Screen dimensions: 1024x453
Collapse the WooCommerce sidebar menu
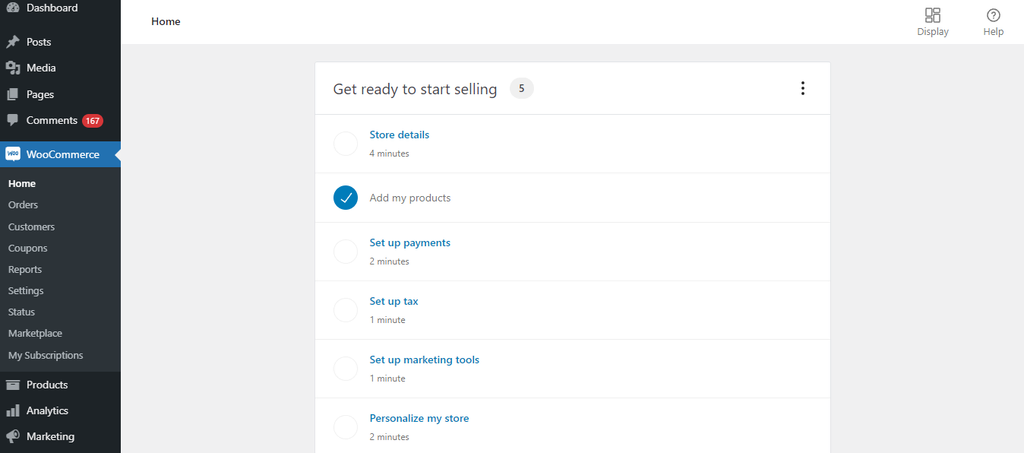60,155
